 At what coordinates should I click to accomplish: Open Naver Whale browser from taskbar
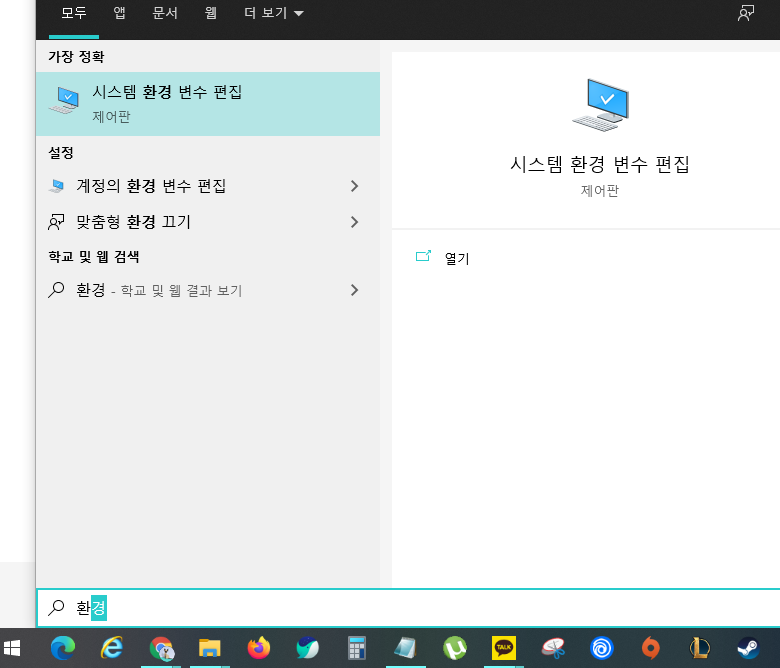307,648
